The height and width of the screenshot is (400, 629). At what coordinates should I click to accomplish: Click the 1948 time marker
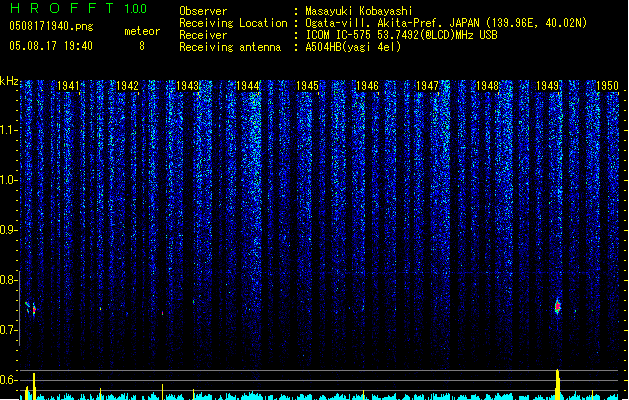pyautogui.click(x=487, y=86)
